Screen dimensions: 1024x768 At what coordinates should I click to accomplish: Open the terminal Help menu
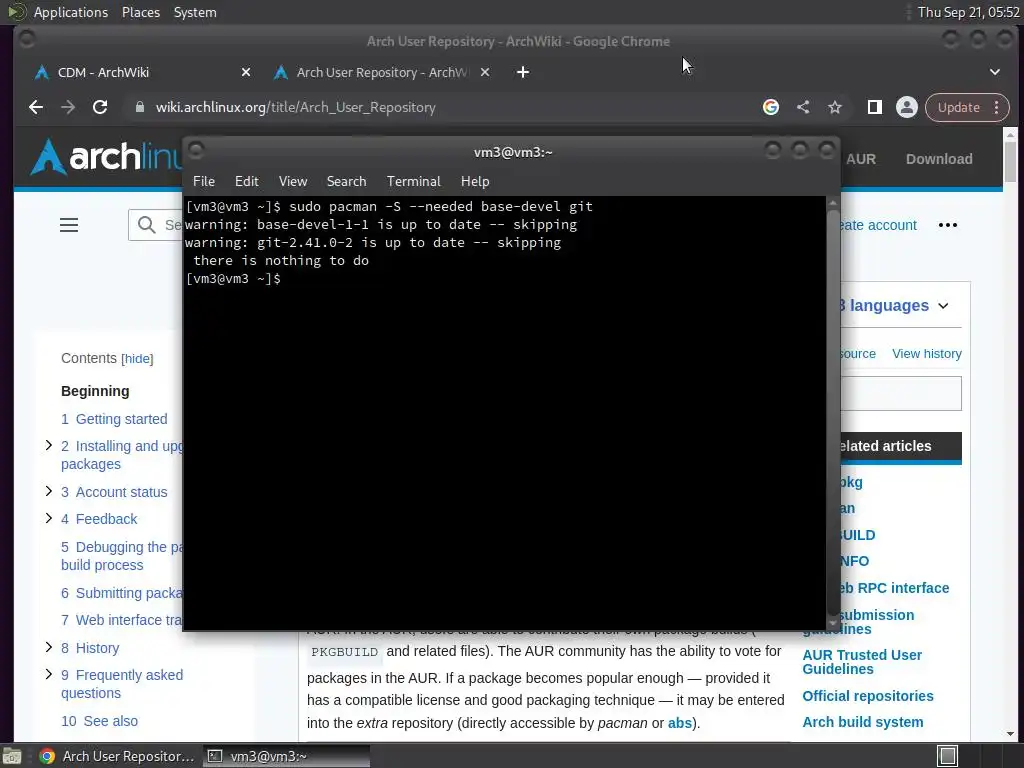click(x=475, y=181)
